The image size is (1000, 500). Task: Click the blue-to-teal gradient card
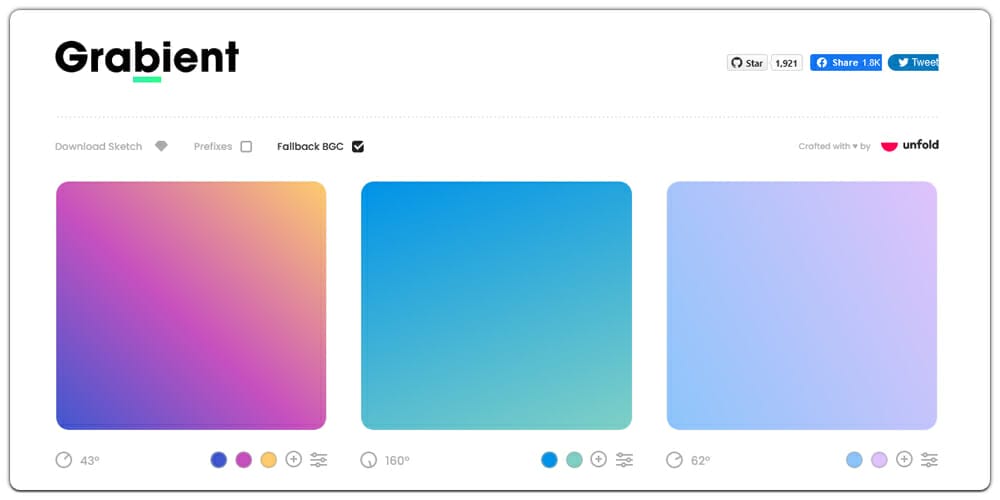(x=496, y=305)
